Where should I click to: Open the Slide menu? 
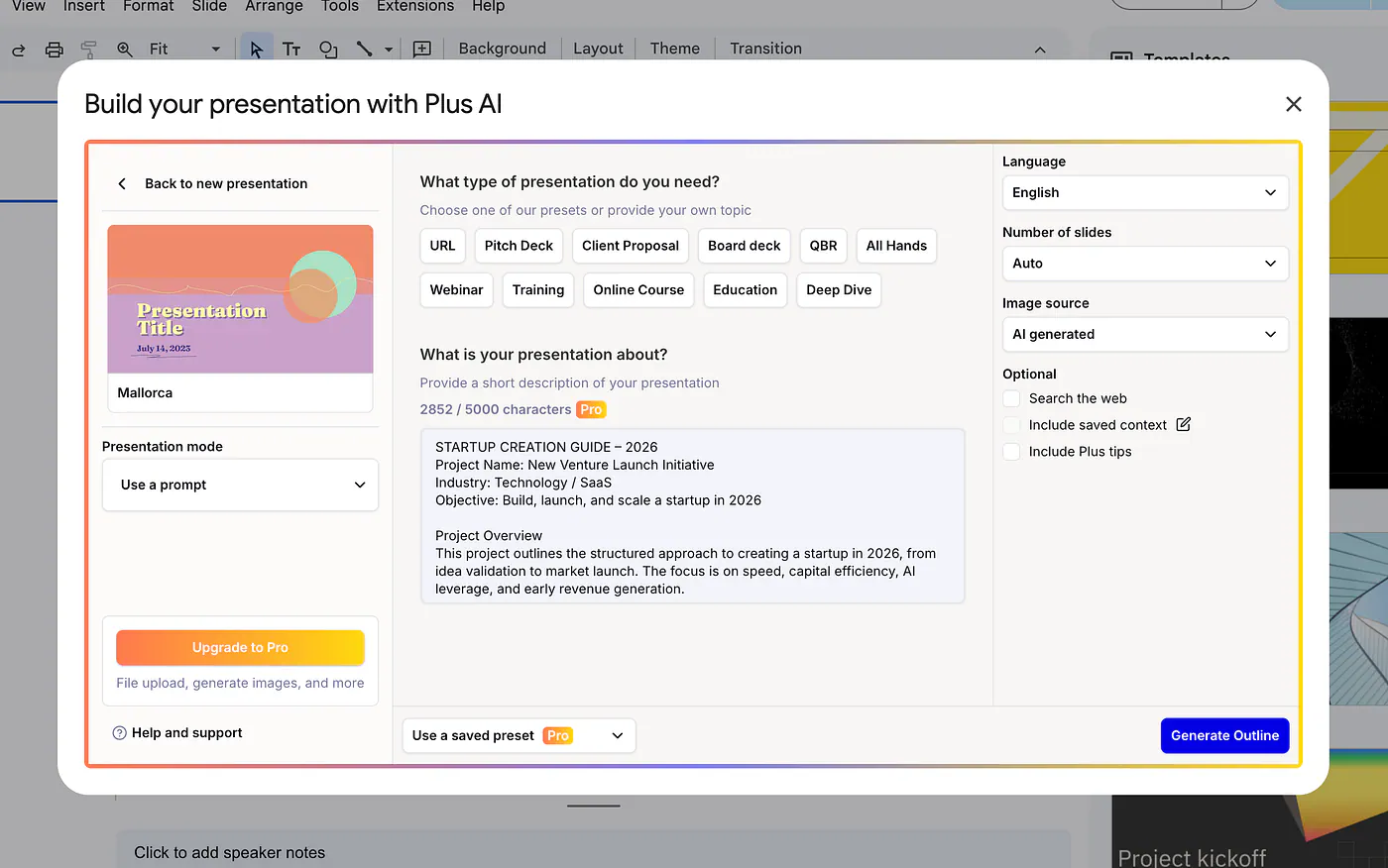209,6
